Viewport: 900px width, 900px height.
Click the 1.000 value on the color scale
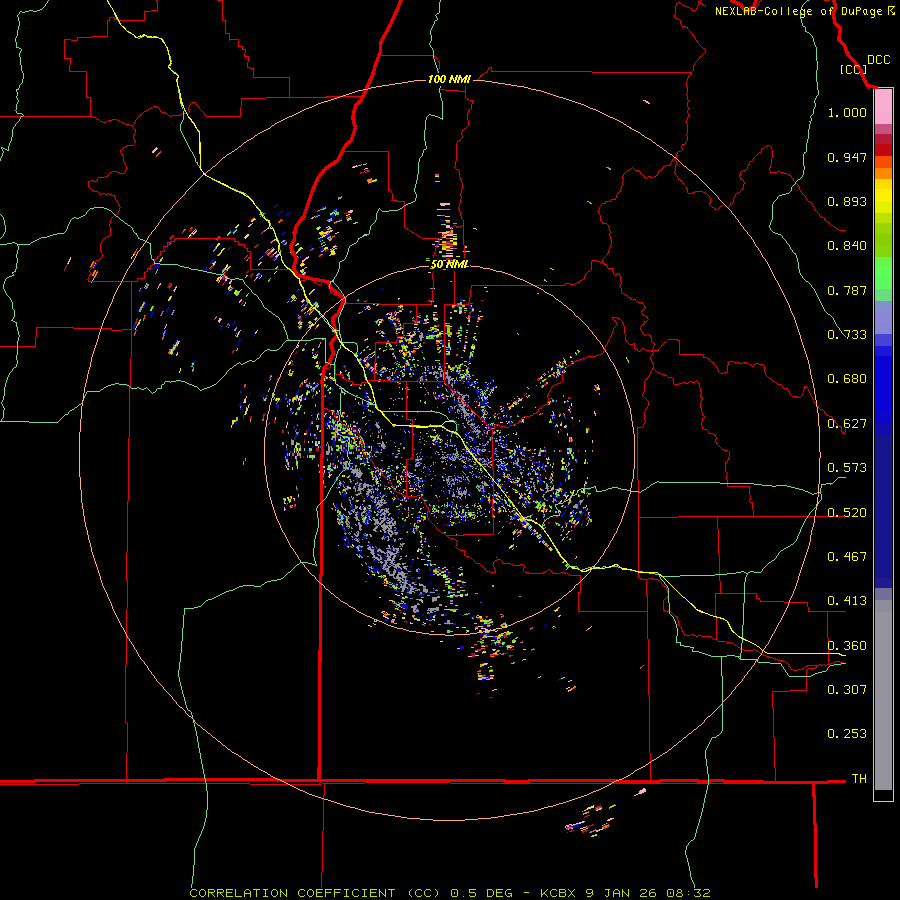pos(847,112)
